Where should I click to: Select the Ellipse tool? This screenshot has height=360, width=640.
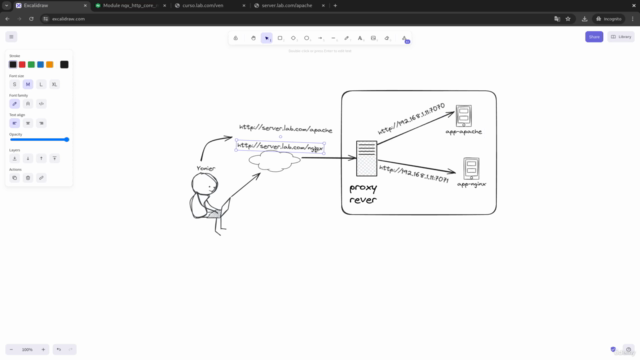(307, 38)
